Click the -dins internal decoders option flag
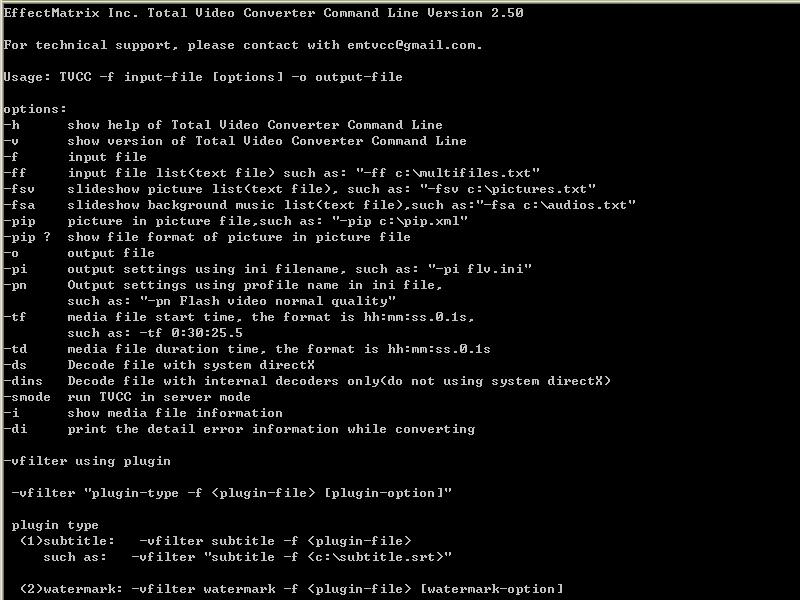The width and height of the screenshot is (800, 600). point(24,381)
